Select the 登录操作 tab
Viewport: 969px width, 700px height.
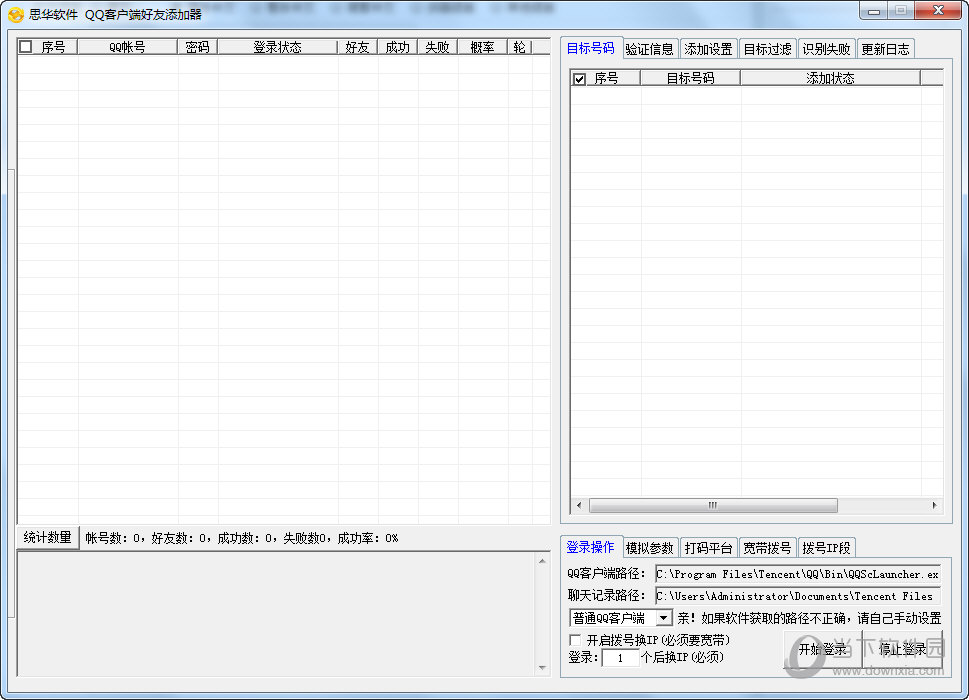[590, 547]
